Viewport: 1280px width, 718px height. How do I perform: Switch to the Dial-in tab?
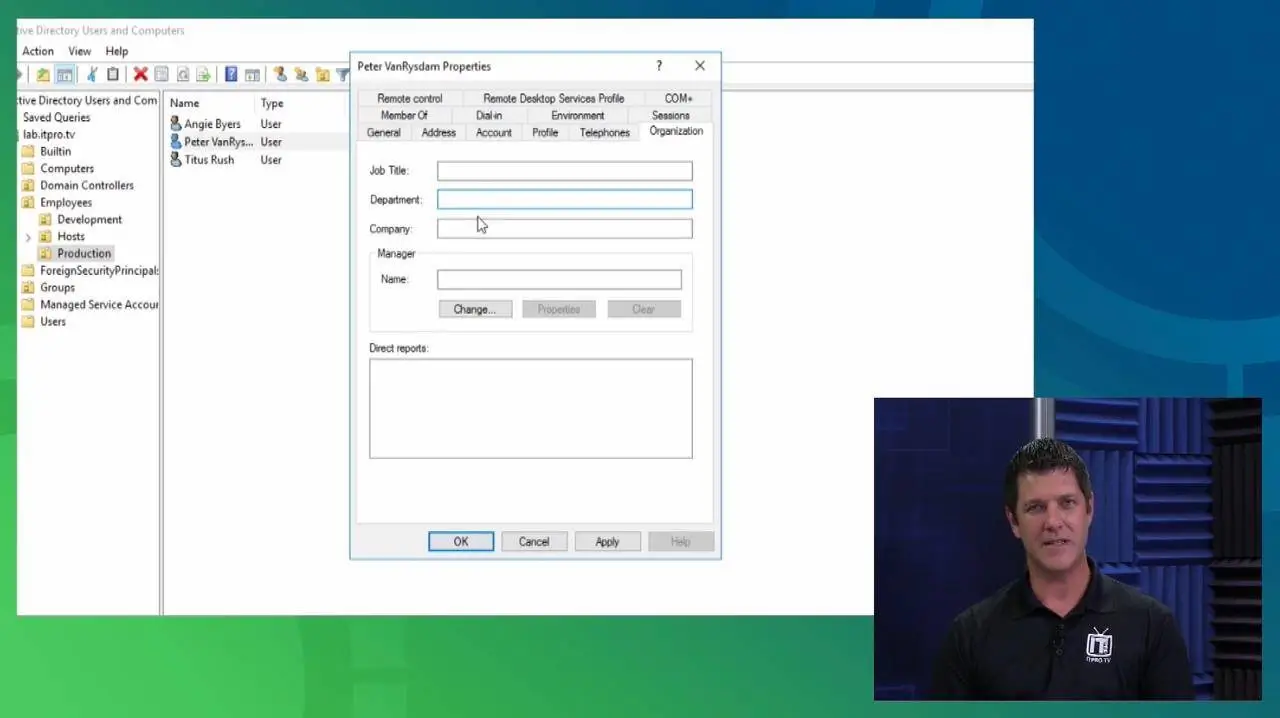(x=489, y=115)
